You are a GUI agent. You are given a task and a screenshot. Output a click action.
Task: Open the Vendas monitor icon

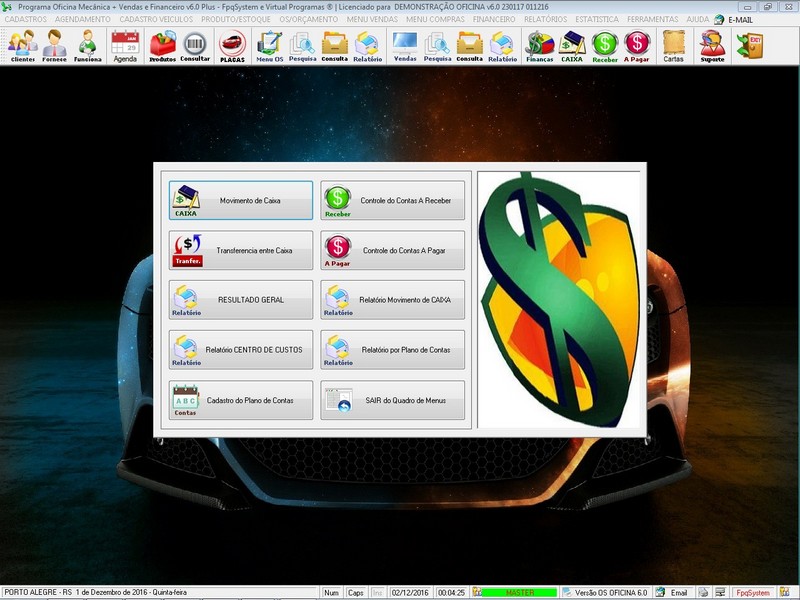[x=405, y=46]
